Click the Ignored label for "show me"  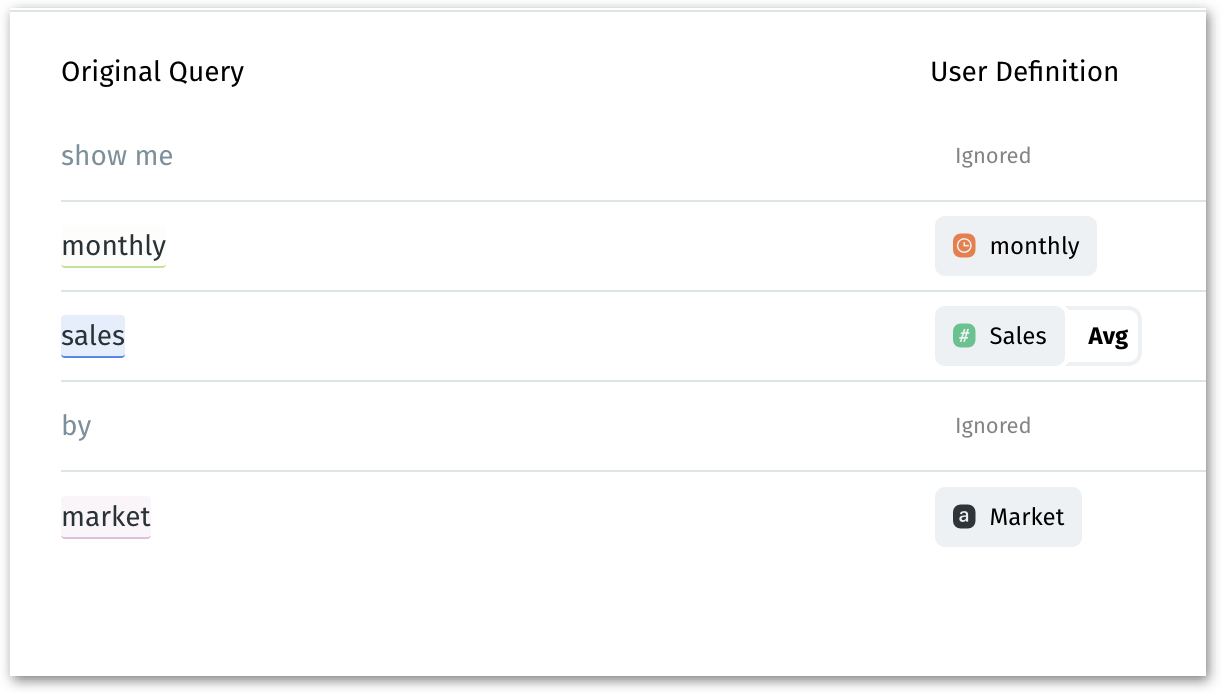tap(992, 156)
